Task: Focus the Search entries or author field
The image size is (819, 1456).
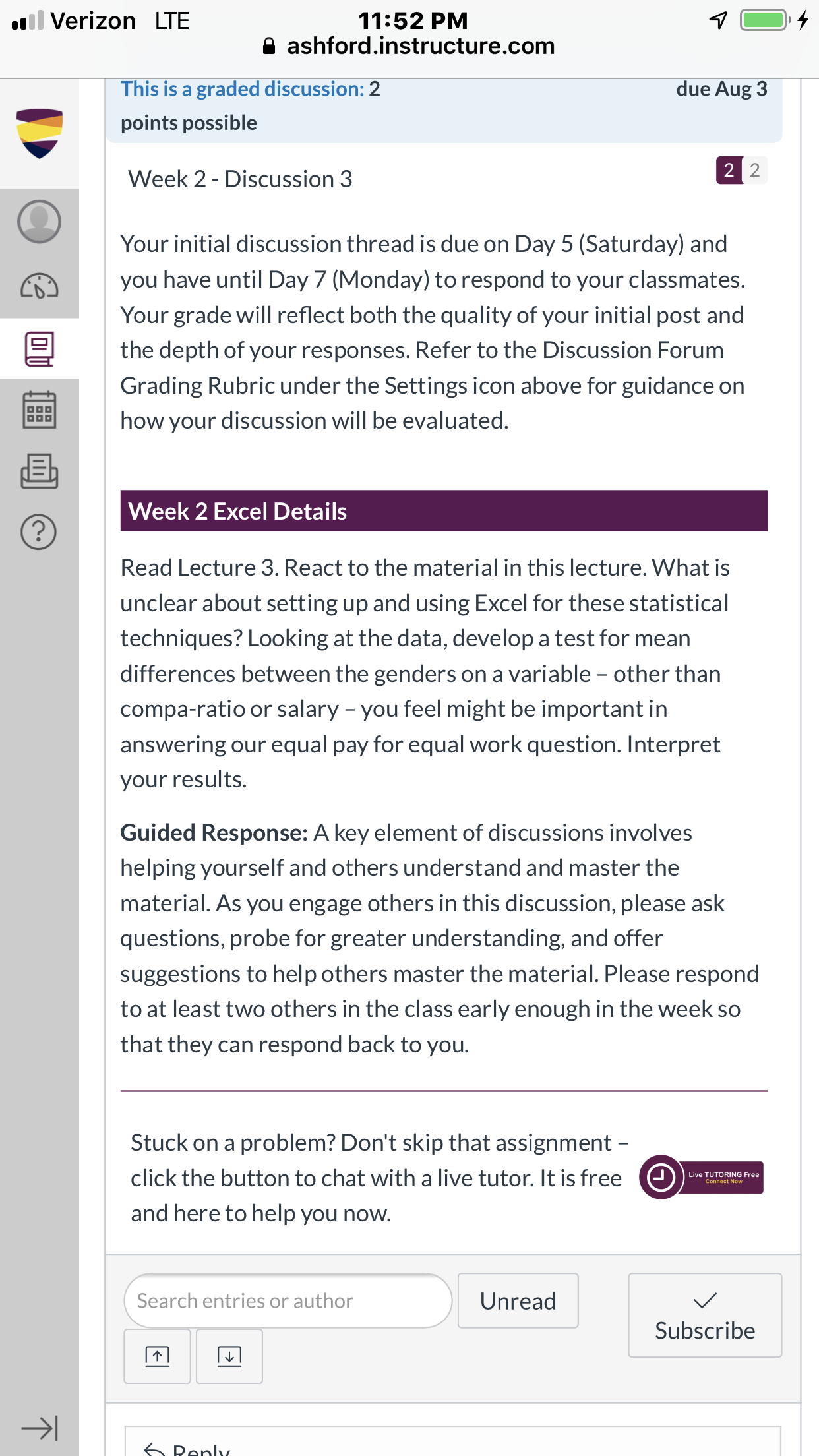Action: (288, 1300)
